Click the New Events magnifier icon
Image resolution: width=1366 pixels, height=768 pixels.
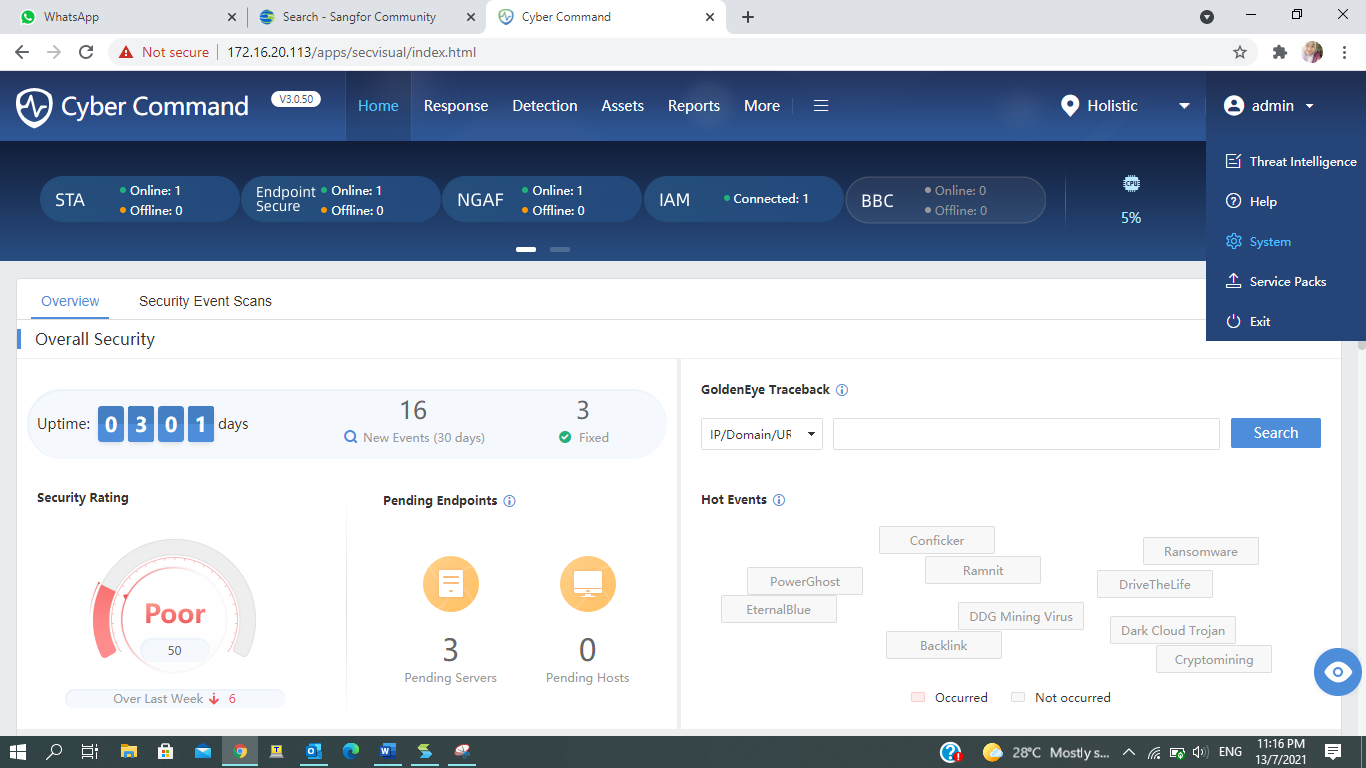pyautogui.click(x=350, y=437)
